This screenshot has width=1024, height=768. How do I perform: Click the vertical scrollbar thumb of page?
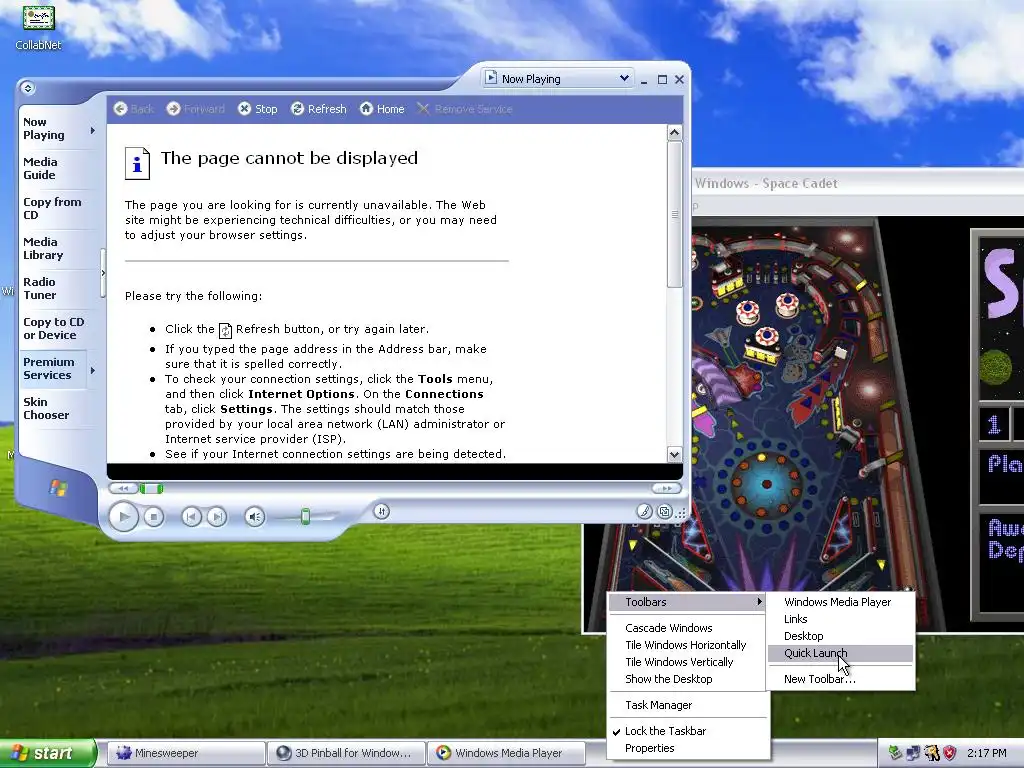click(675, 214)
